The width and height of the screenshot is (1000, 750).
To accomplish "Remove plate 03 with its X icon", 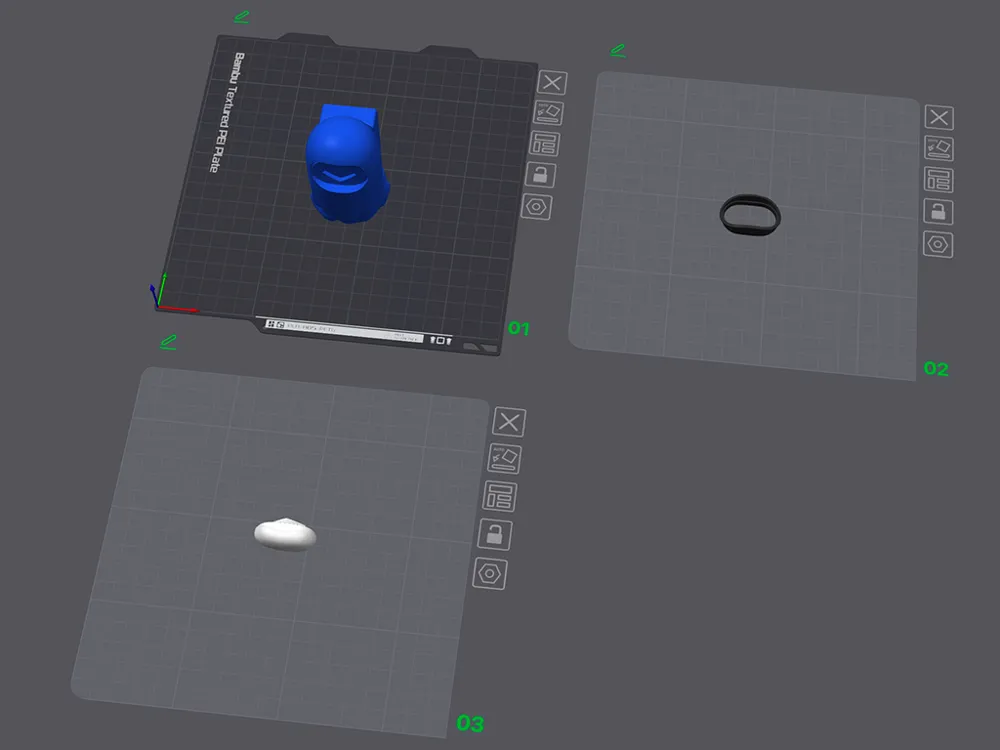I will pos(509,422).
